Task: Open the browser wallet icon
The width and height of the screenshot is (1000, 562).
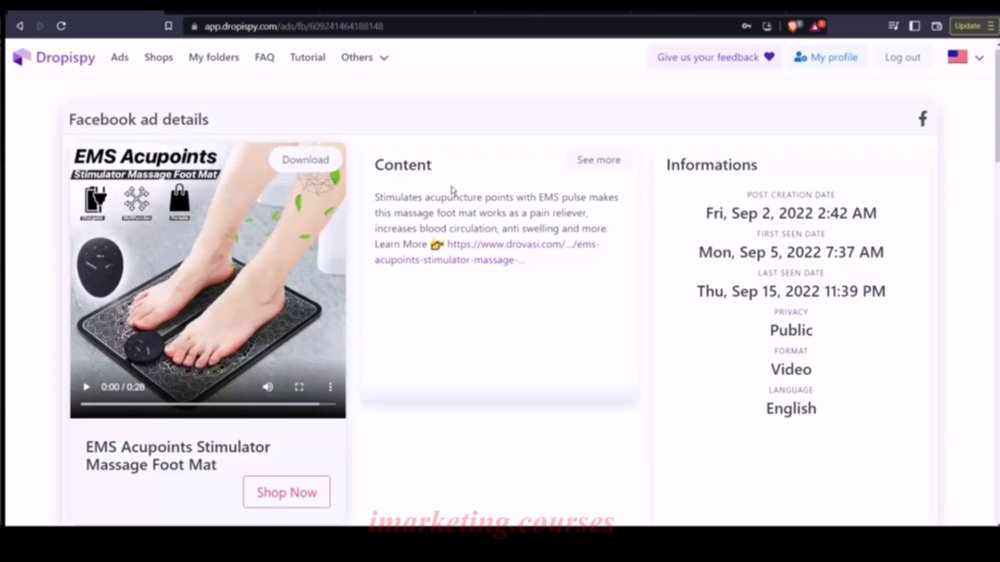Action: pos(936,26)
